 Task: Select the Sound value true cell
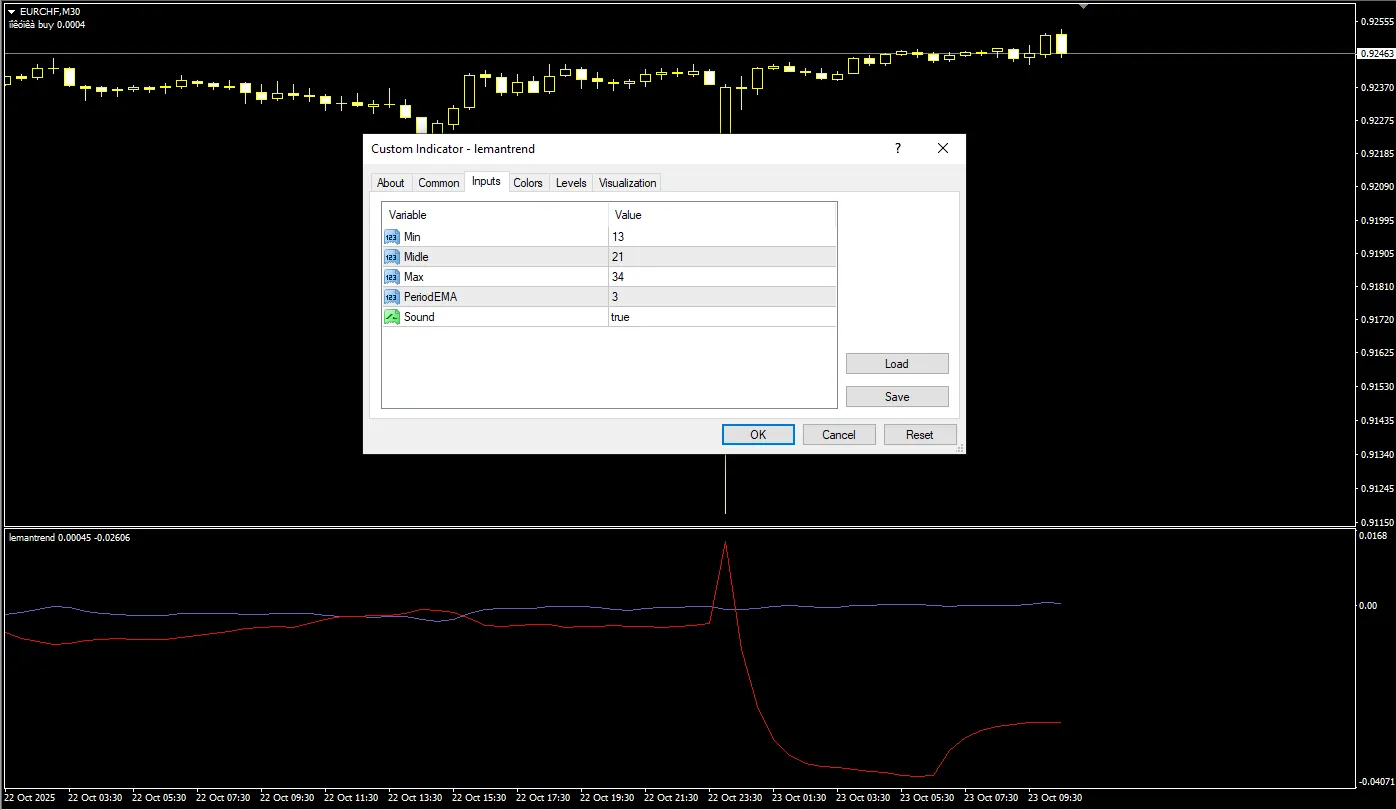722,317
